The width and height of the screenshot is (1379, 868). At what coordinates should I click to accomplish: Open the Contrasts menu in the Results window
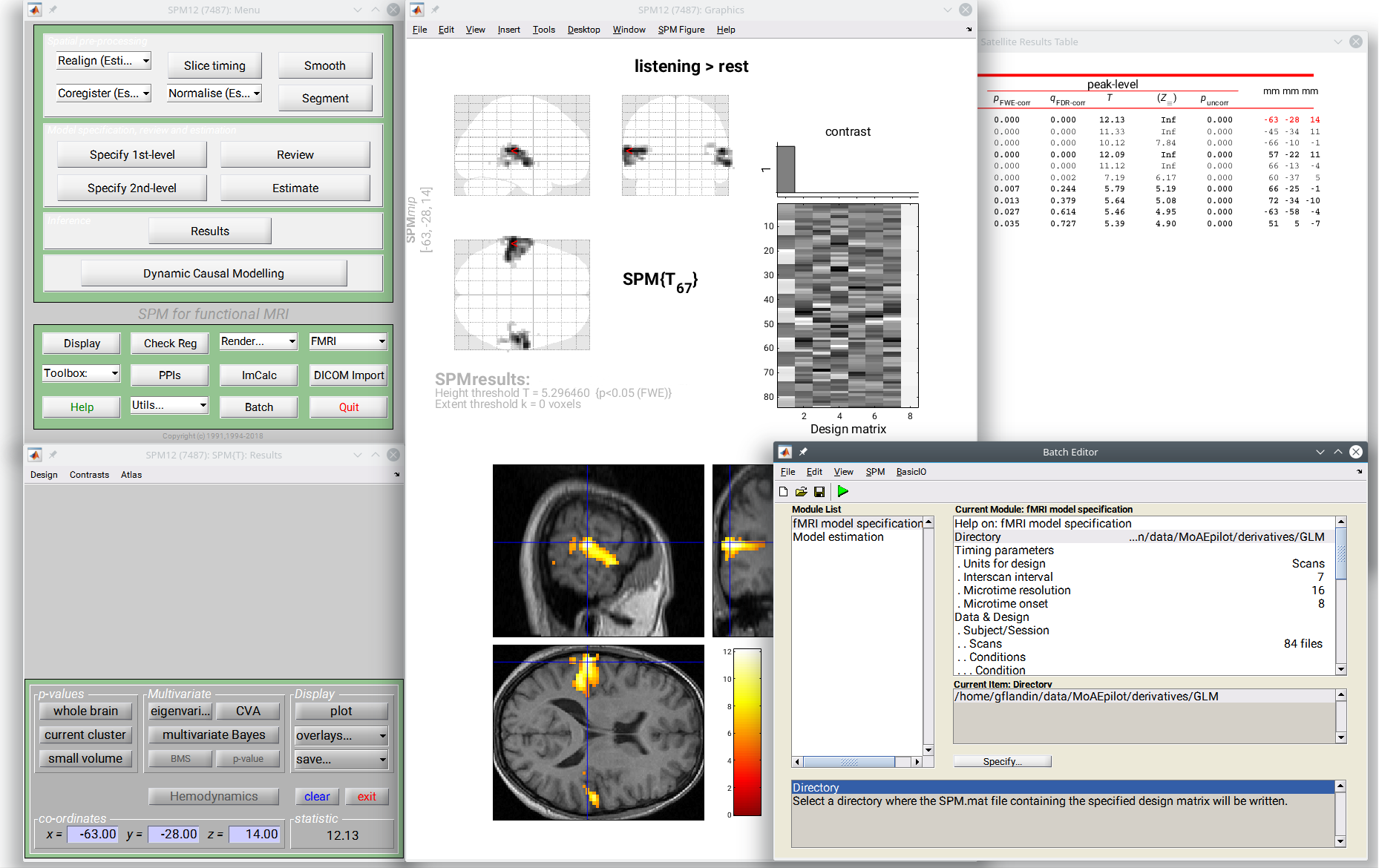(89, 475)
